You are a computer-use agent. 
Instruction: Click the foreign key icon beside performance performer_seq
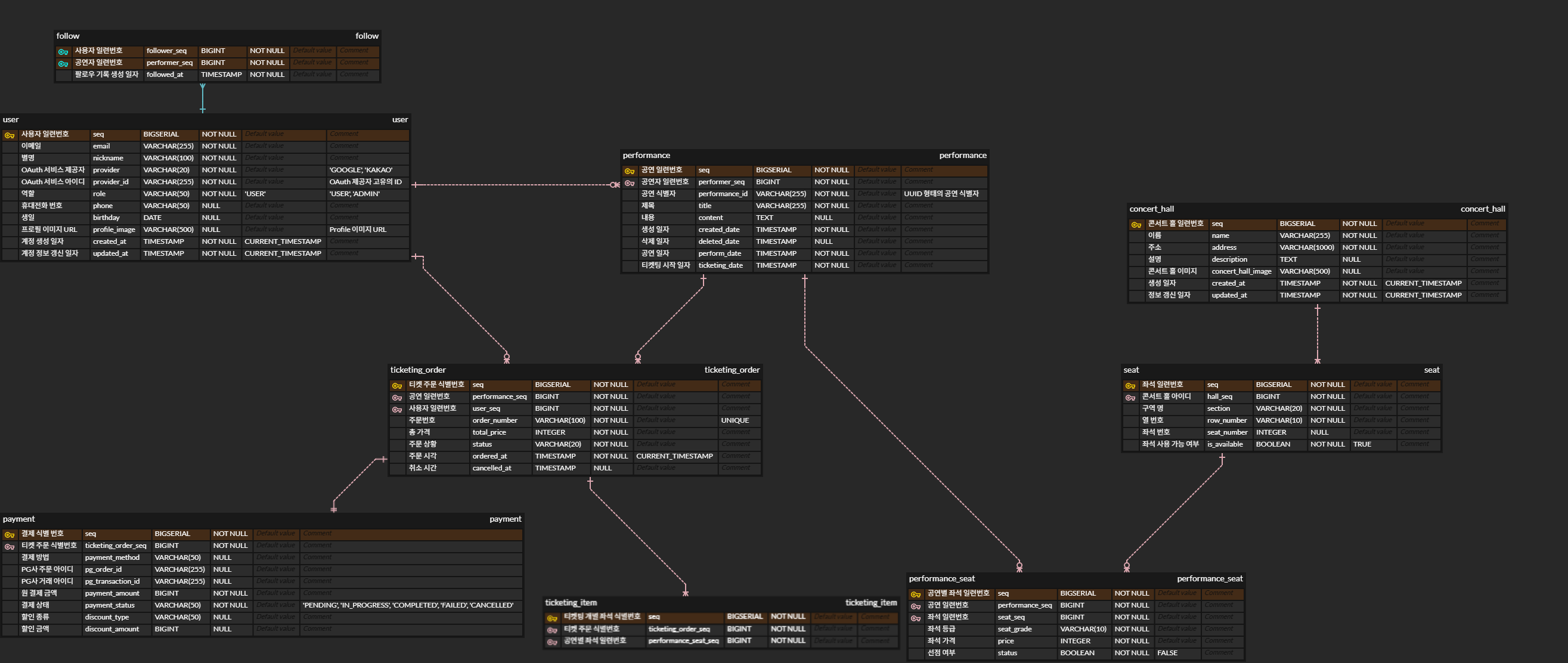click(630, 182)
